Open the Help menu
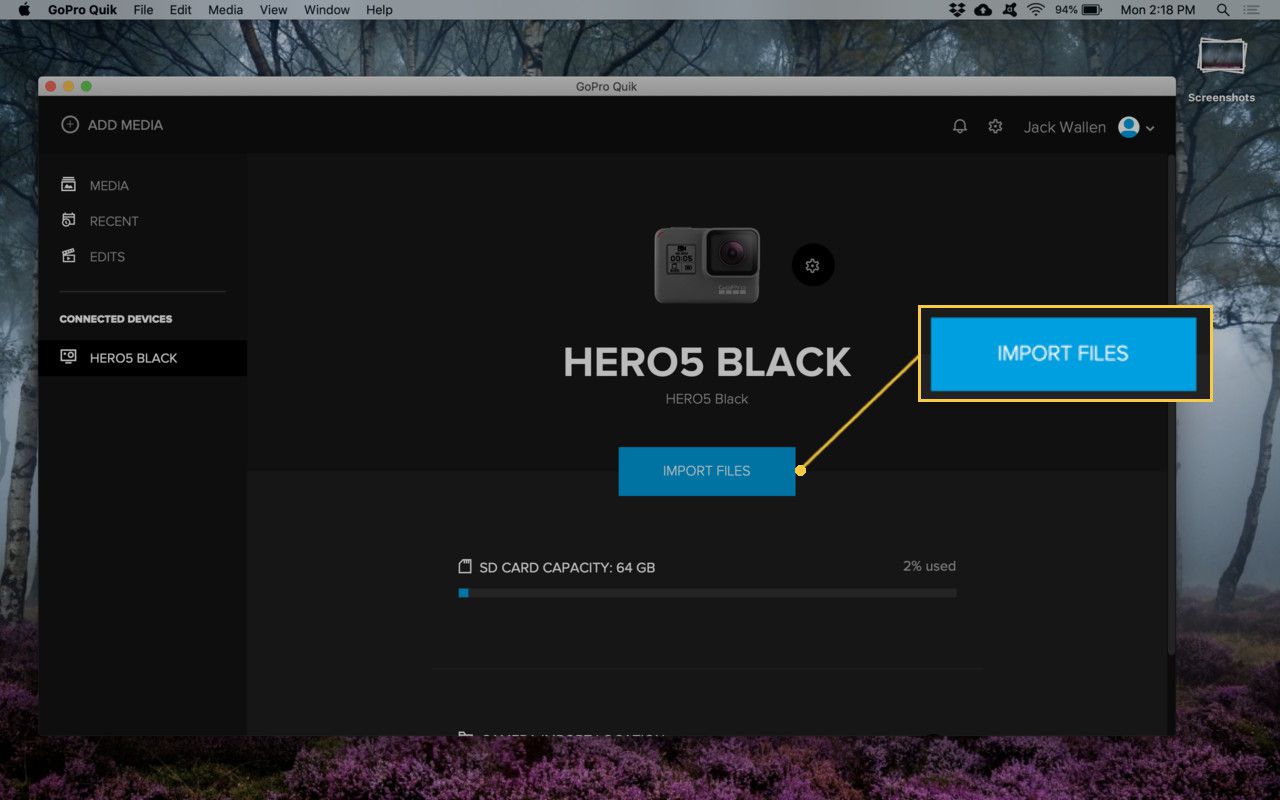The height and width of the screenshot is (800, 1280). point(379,10)
